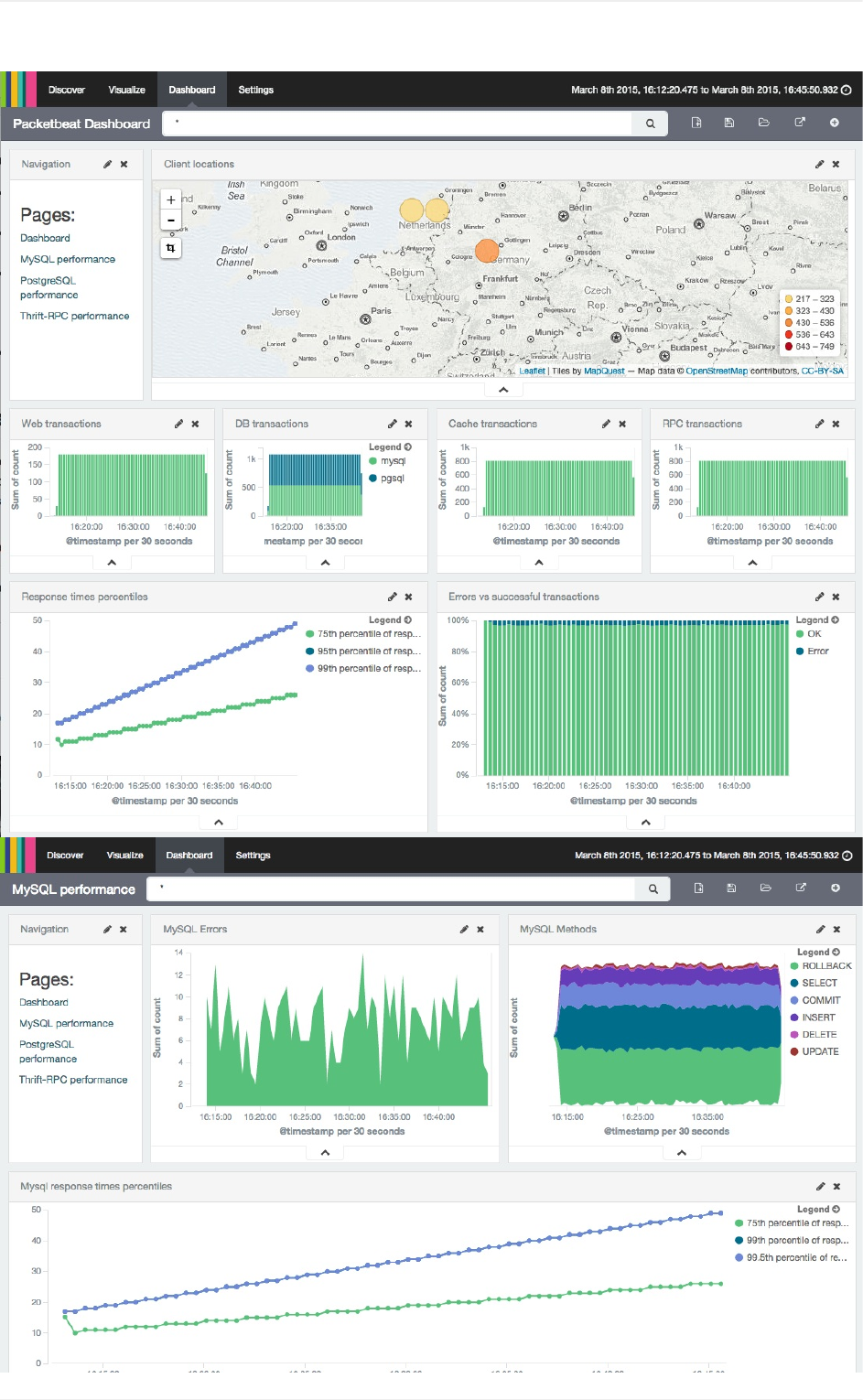The height and width of the screenshot is (1400, 863).
Task: Click Add Visualization plus in MySQL performance toolbar
Action: [x=836, y=888]
